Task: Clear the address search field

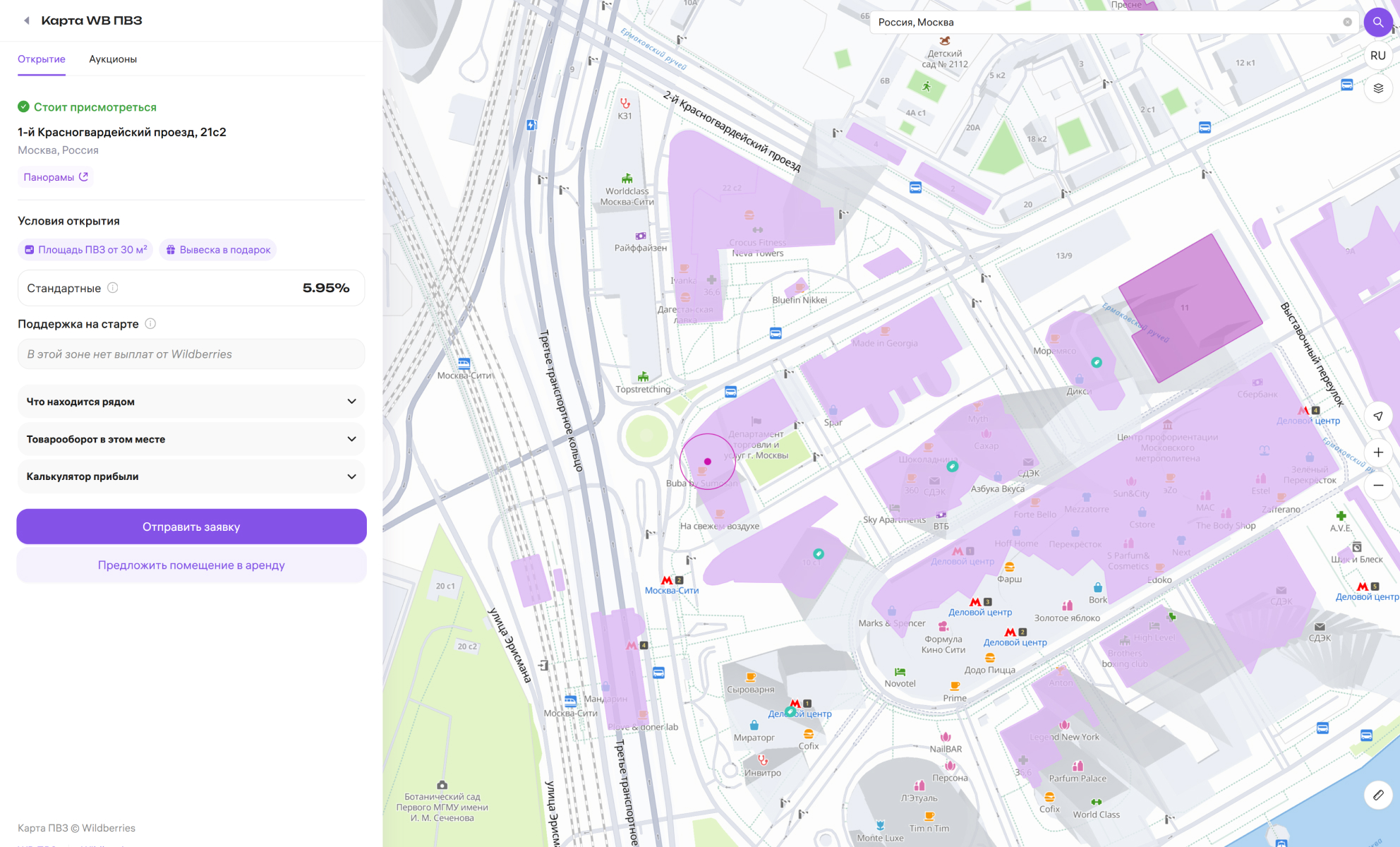Action: point(1347,22)
